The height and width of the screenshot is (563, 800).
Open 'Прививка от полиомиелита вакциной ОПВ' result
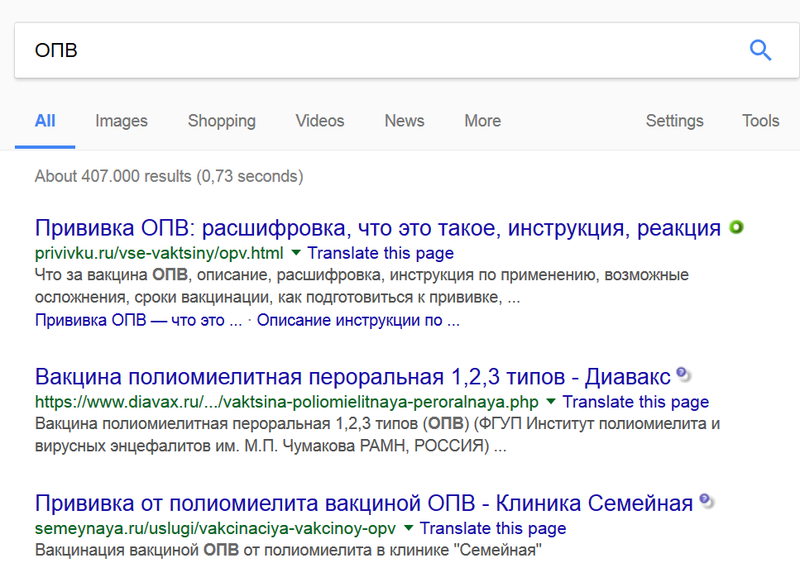(x=363, y=502)
